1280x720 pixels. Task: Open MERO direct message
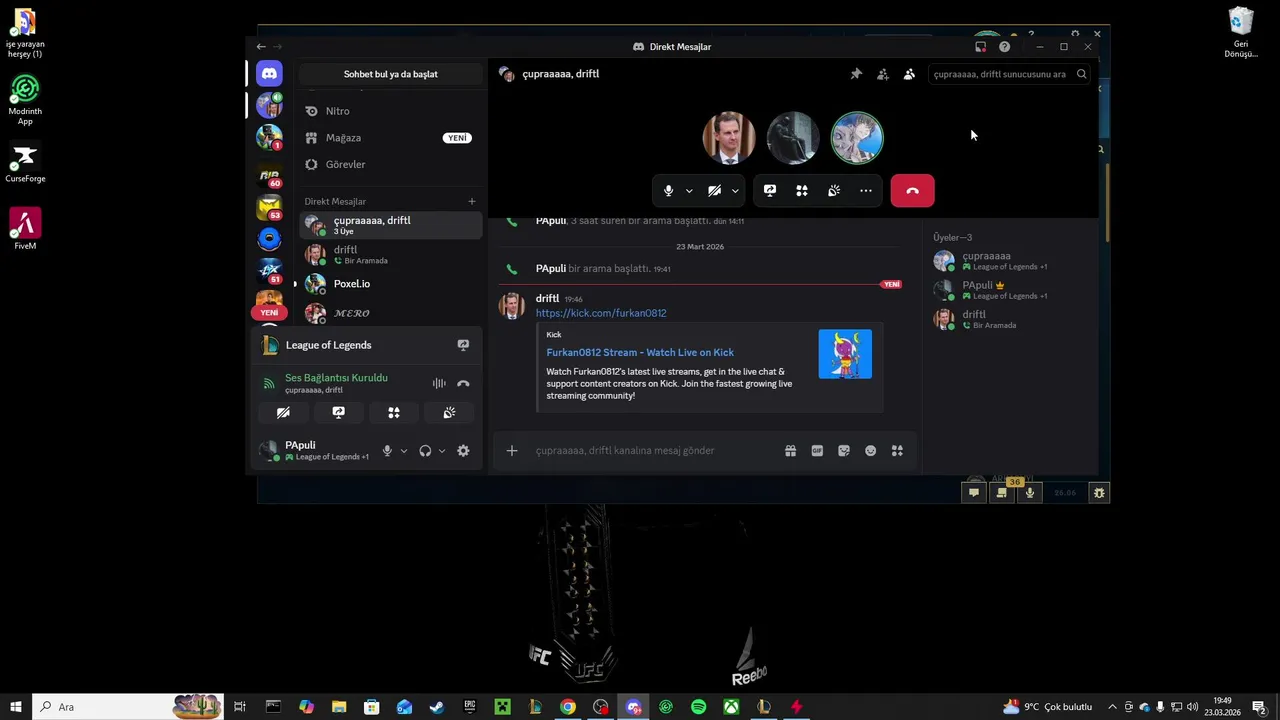[390, 313]
